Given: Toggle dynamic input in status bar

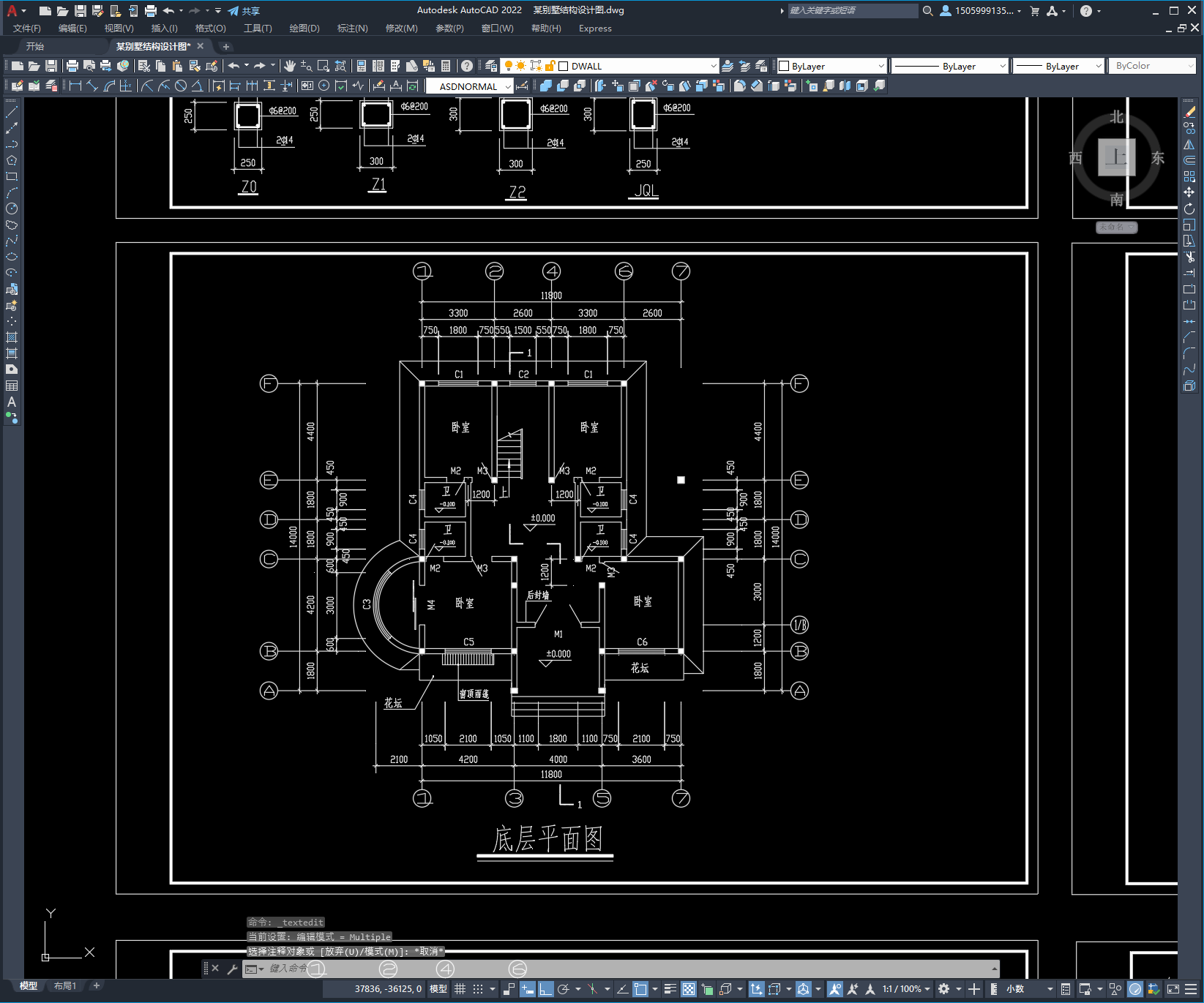Looking at the screenshot, I should click(528, 989).
